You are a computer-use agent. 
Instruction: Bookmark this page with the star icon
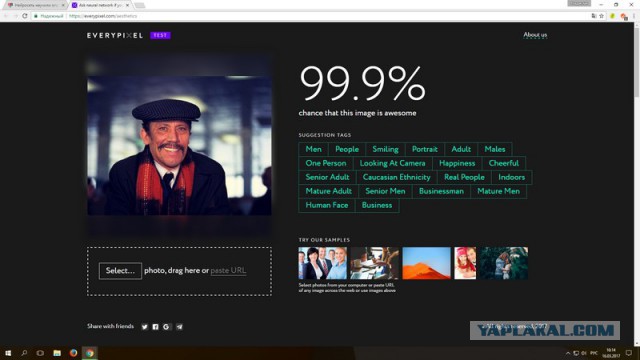[x=602, y=16]
